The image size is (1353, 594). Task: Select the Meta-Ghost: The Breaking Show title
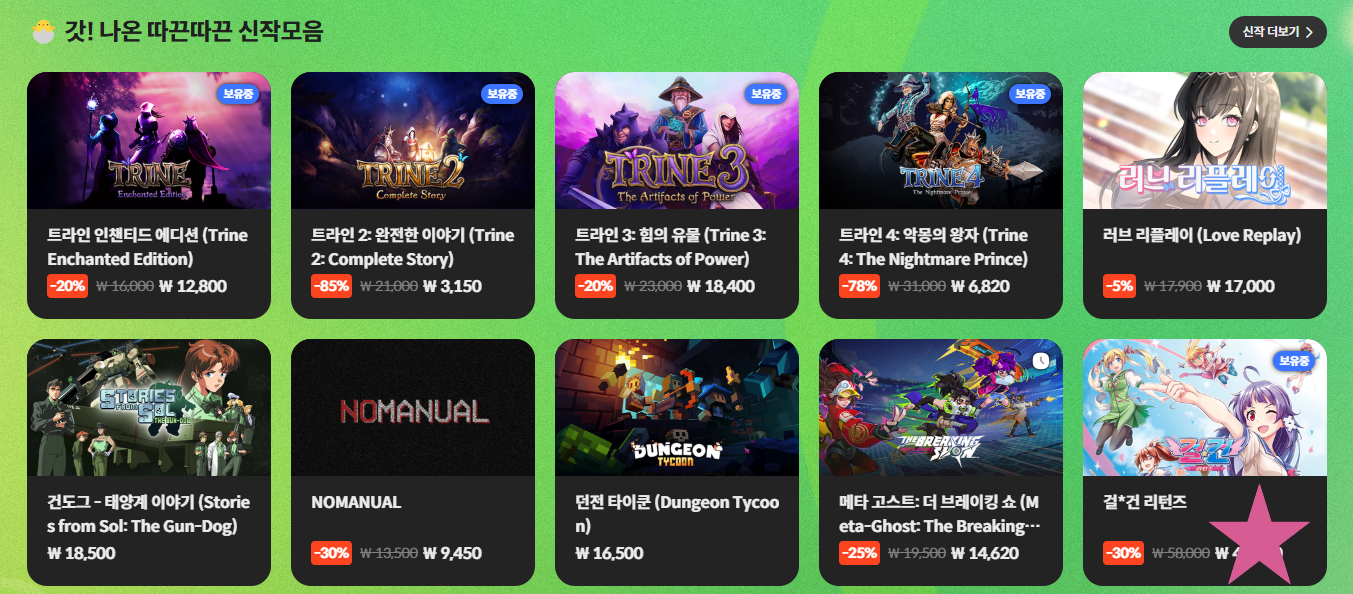click(x=939, y=514)
